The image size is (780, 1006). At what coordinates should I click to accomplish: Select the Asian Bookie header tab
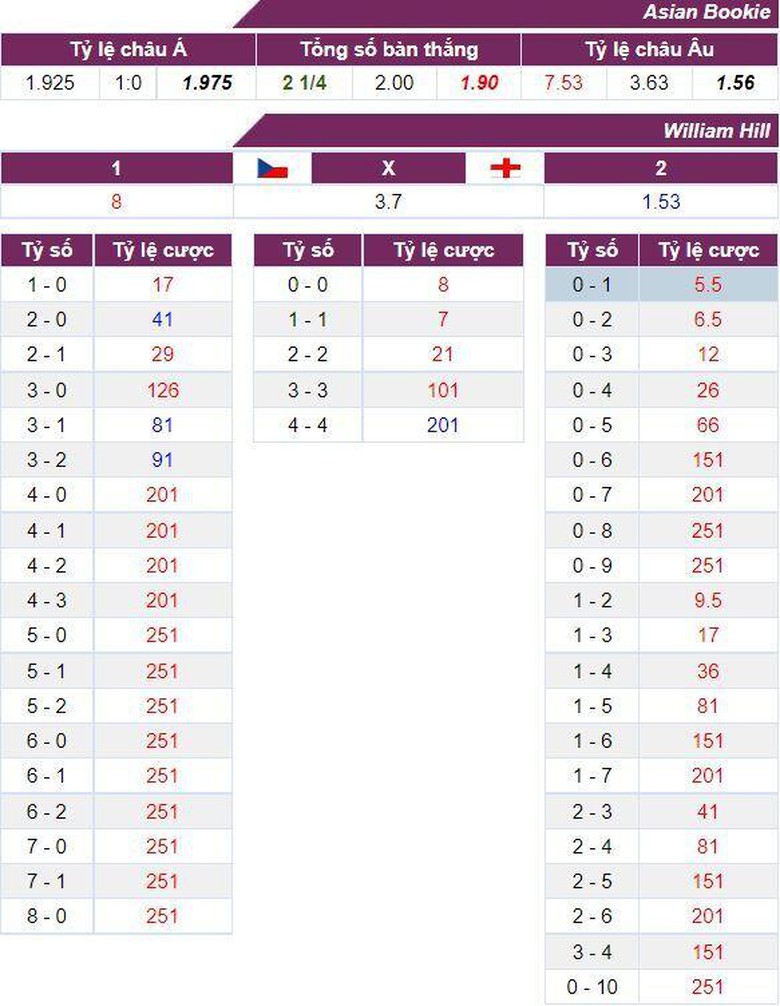pos(706,12)
